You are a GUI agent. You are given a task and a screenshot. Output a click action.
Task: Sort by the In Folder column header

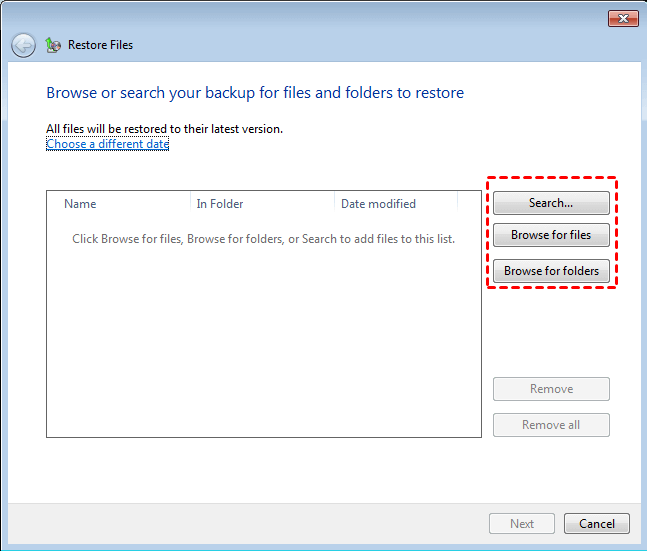[x=220, y=204]
